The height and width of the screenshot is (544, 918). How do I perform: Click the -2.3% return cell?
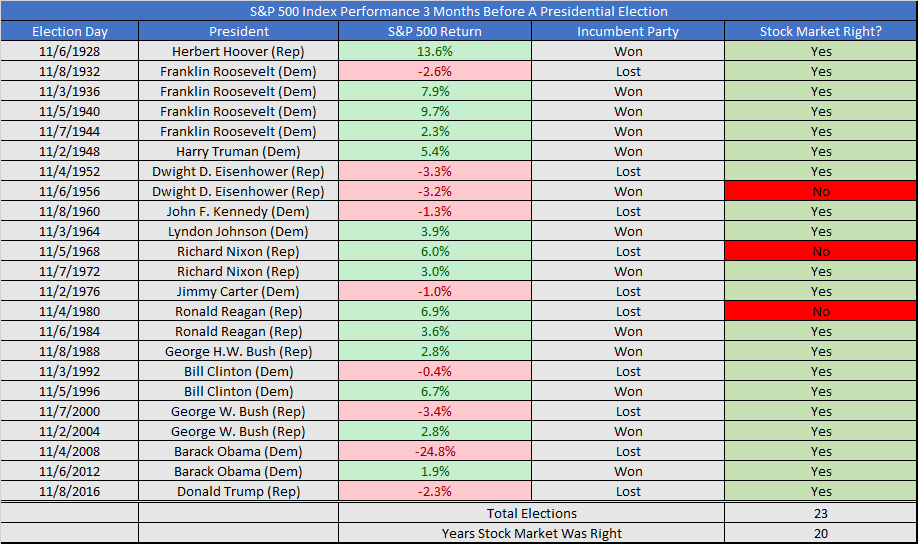[x=434, y=491]
